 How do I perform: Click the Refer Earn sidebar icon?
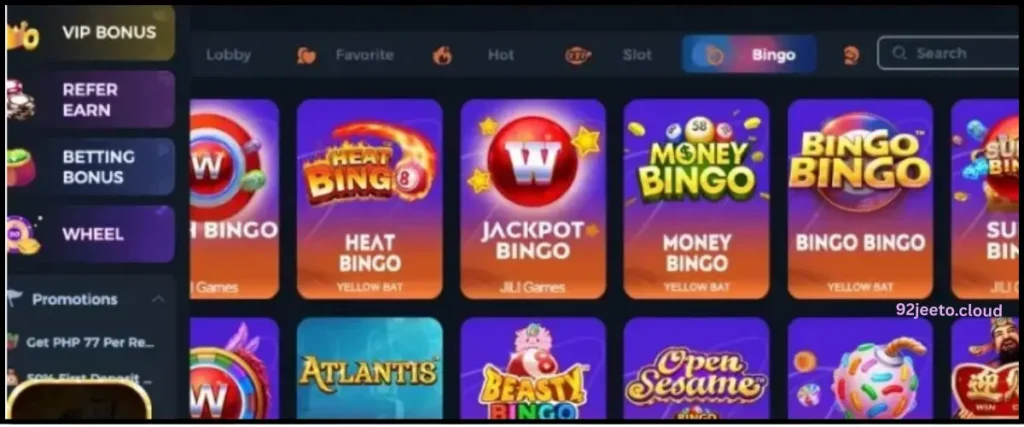click(20, 101)
